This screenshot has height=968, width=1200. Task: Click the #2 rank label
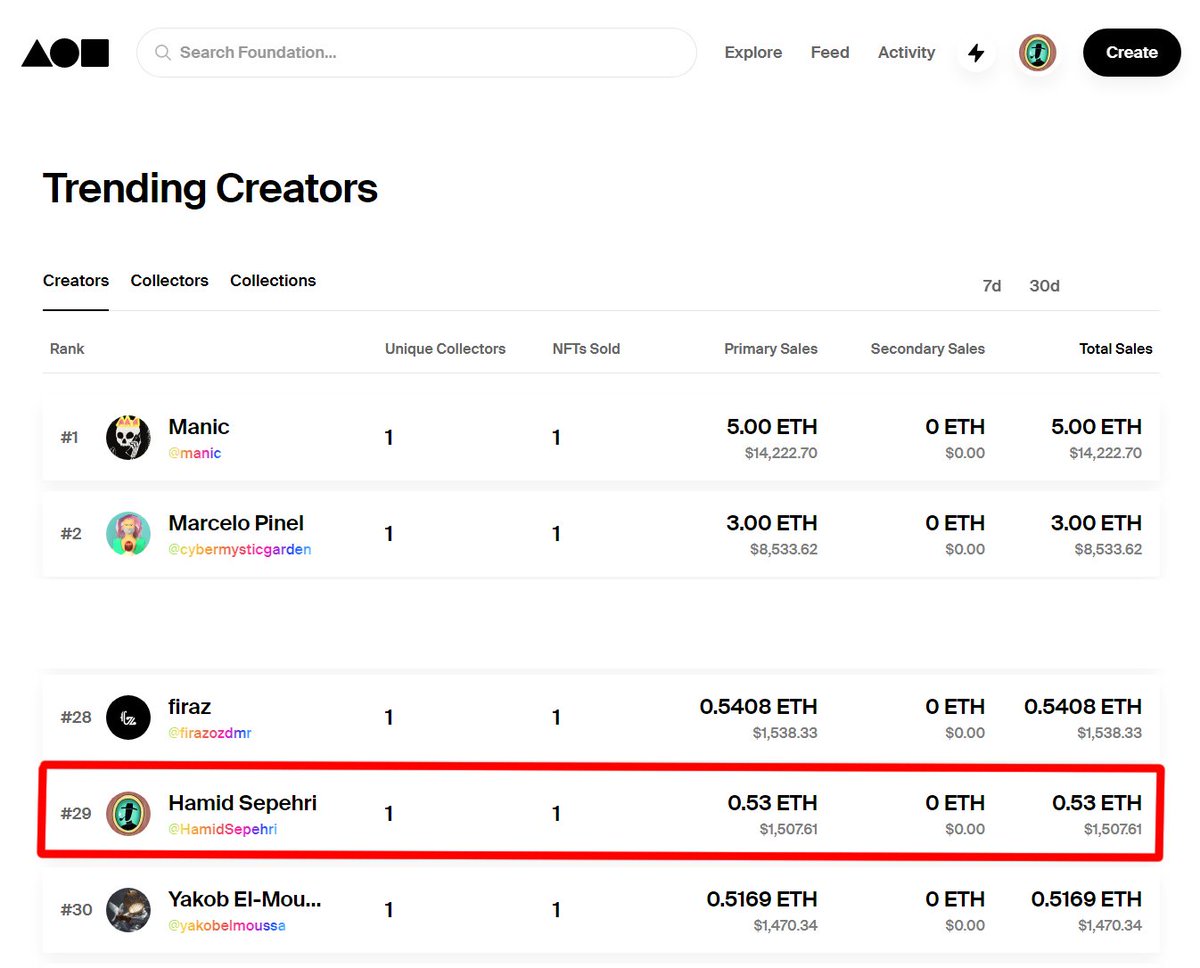click(x=71, y=533)
